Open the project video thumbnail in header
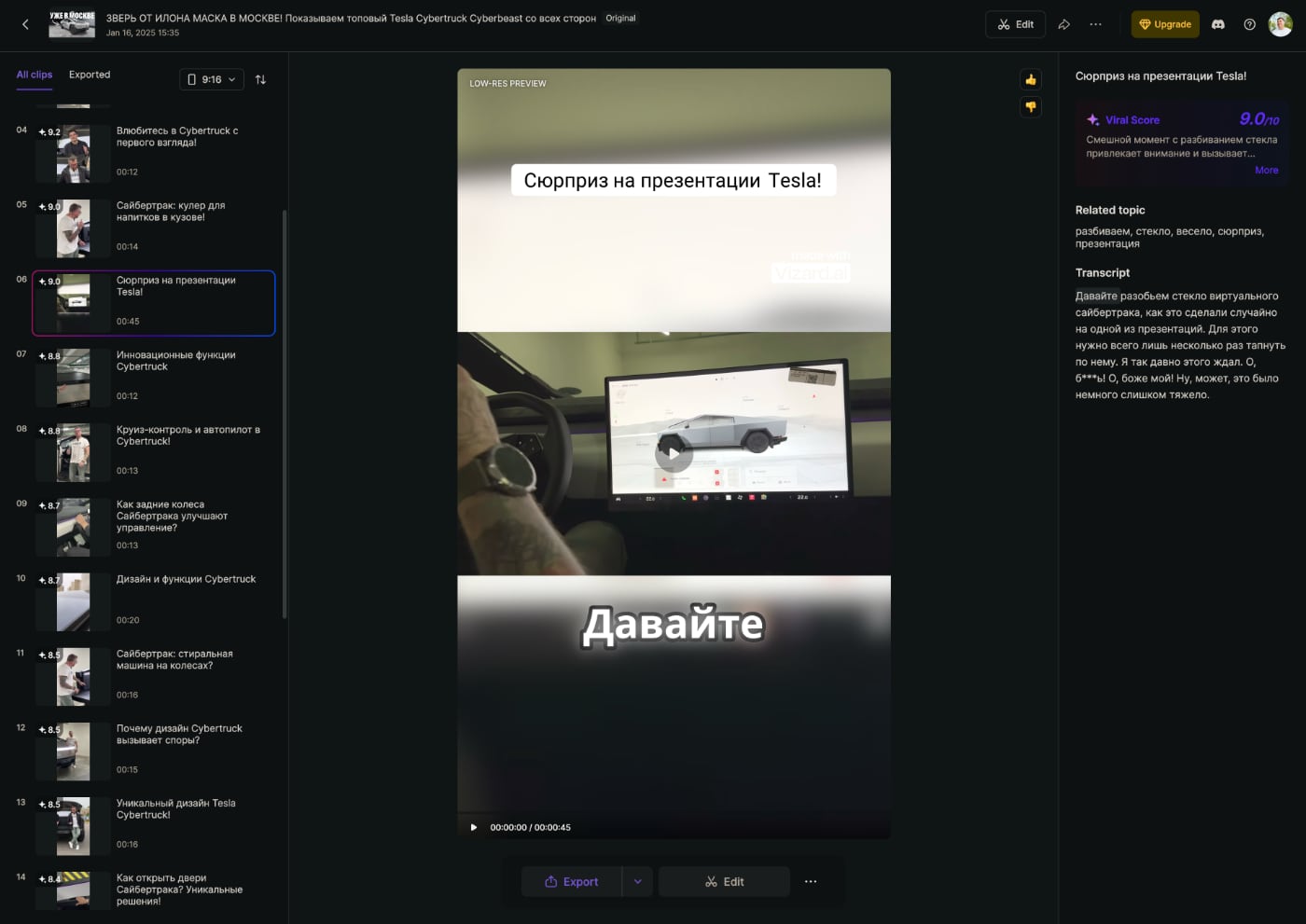Image resolution: width=1306 pixels, height=924 pixels. coord(72,24)
